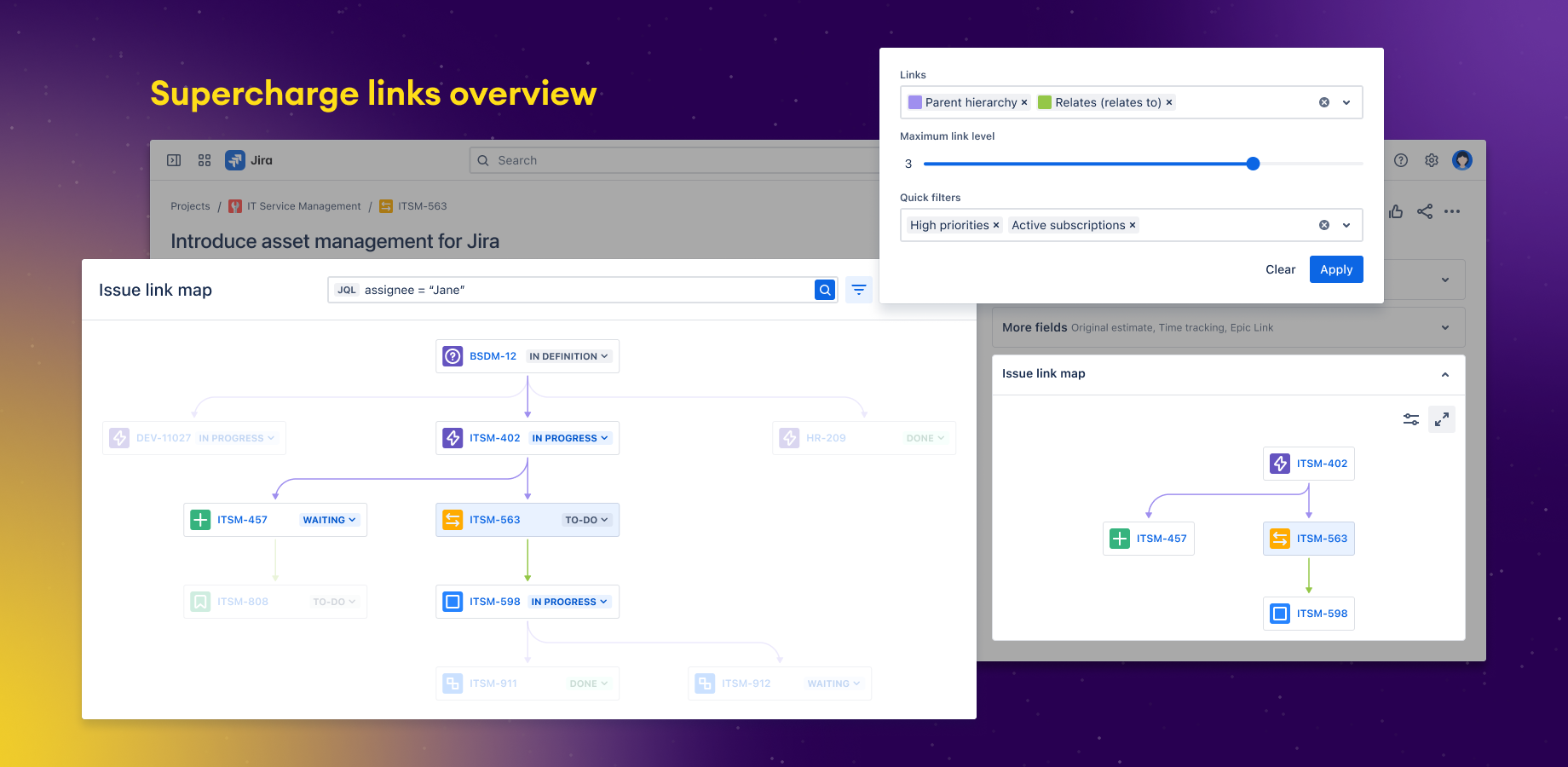Screen dimensions: 1568x767
Task: Click the Apply button
Action: pyautogui.click(x=1335, y=269)
